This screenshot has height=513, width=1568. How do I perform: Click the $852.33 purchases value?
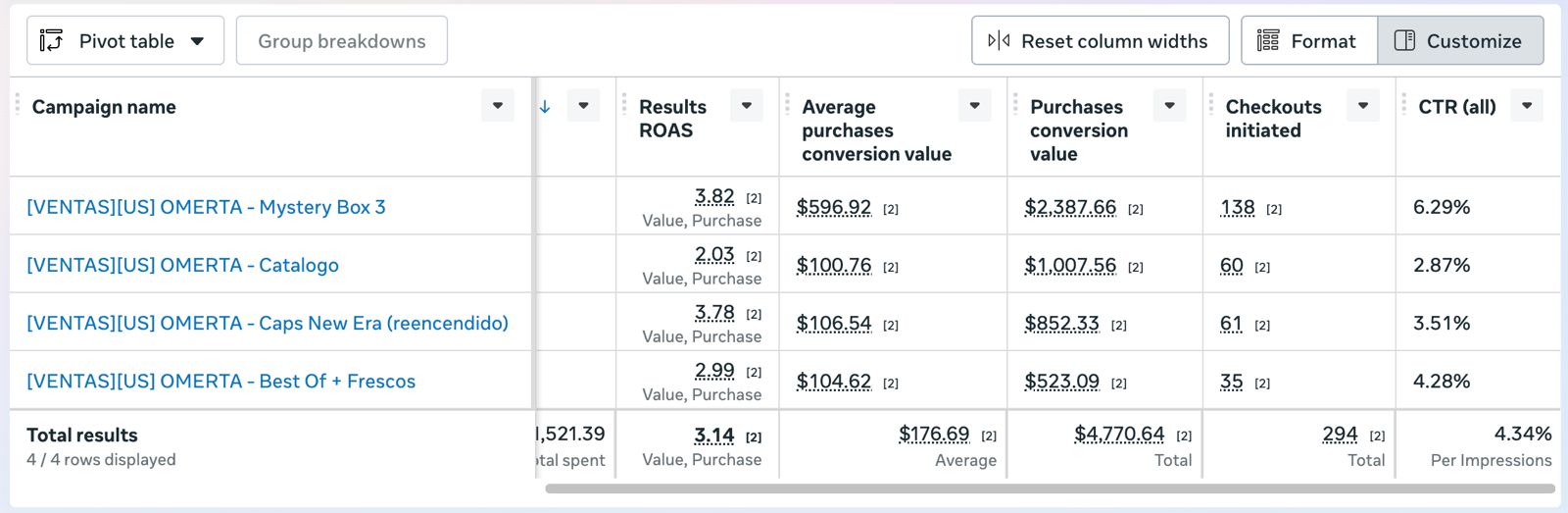[1062, 323]
